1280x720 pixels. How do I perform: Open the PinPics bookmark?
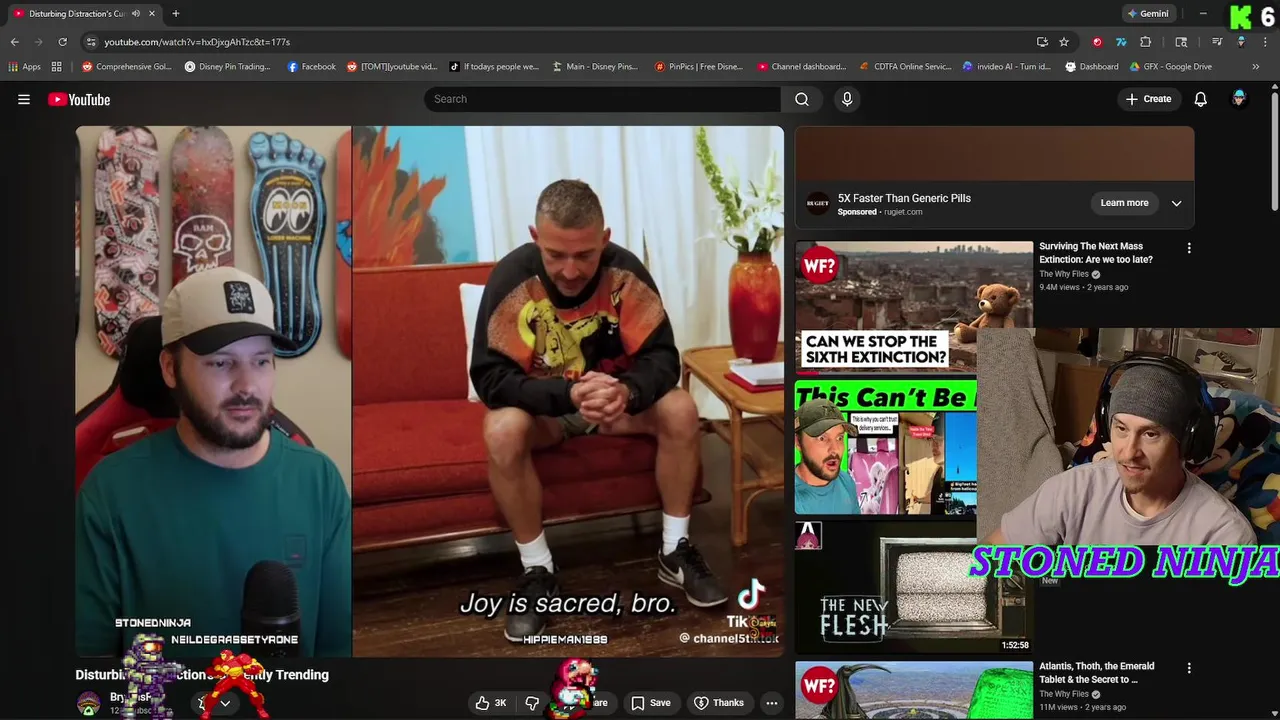(699, 67)
